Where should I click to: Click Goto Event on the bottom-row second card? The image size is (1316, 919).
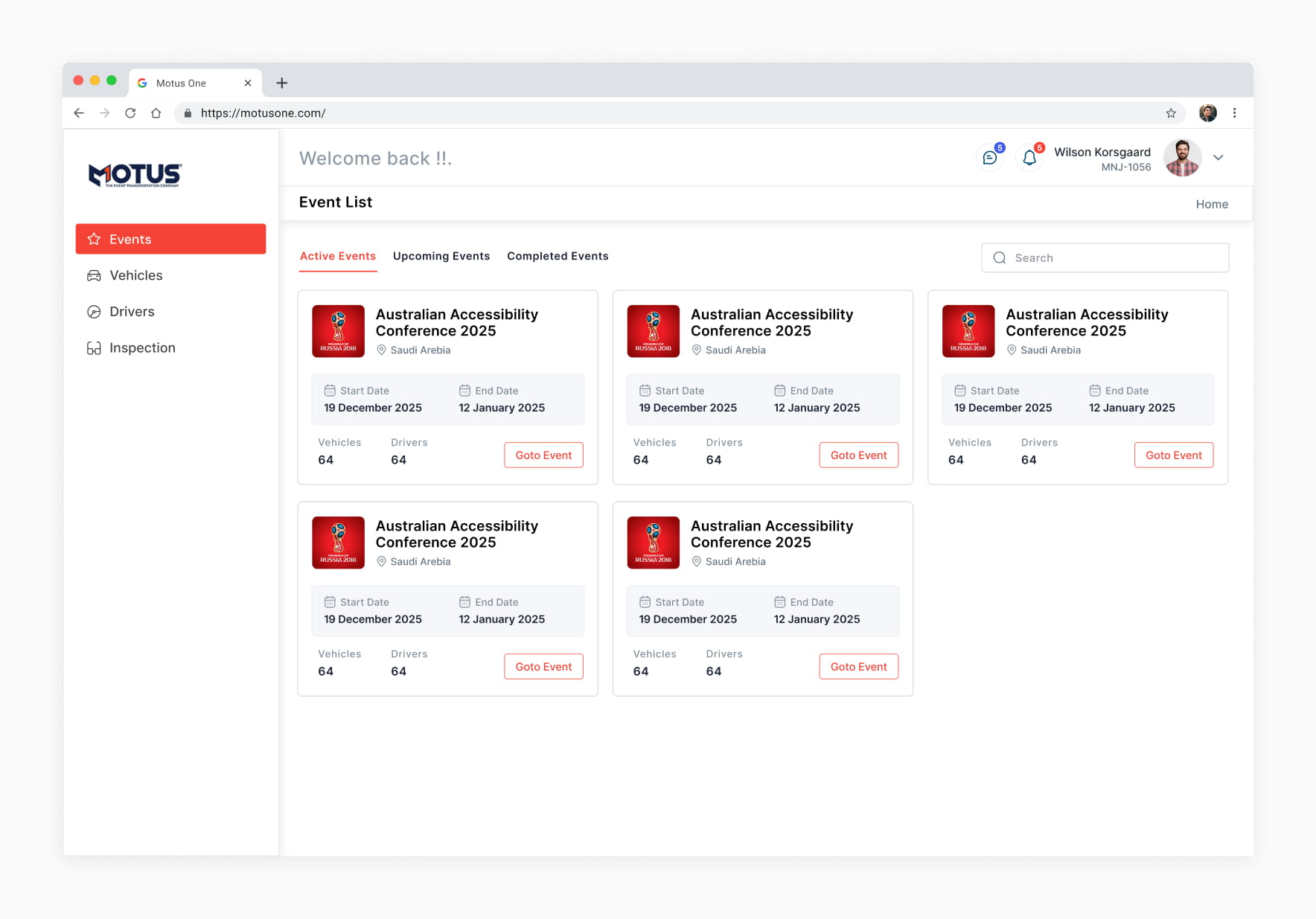[x=859, y=667]
